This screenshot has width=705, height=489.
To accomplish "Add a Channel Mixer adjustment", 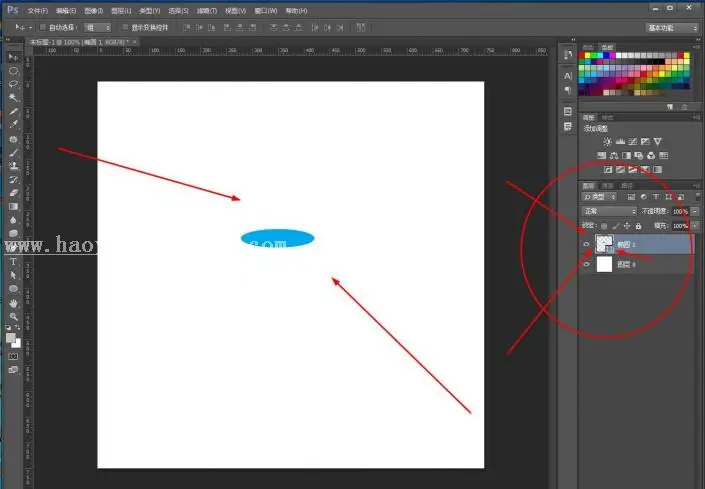I will (651, 156).
